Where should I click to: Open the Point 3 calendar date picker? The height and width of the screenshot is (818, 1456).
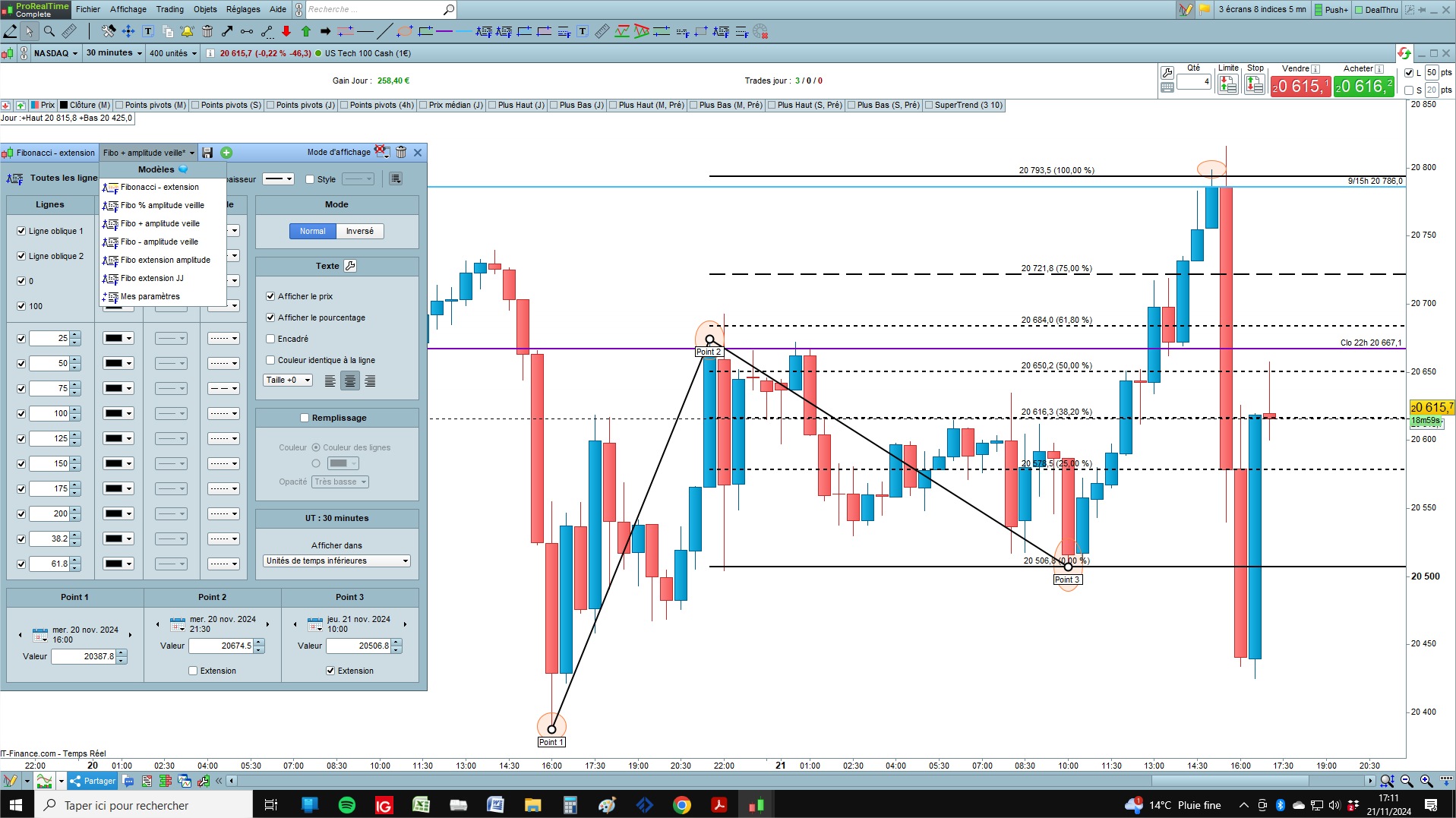(x=315, y=624)
